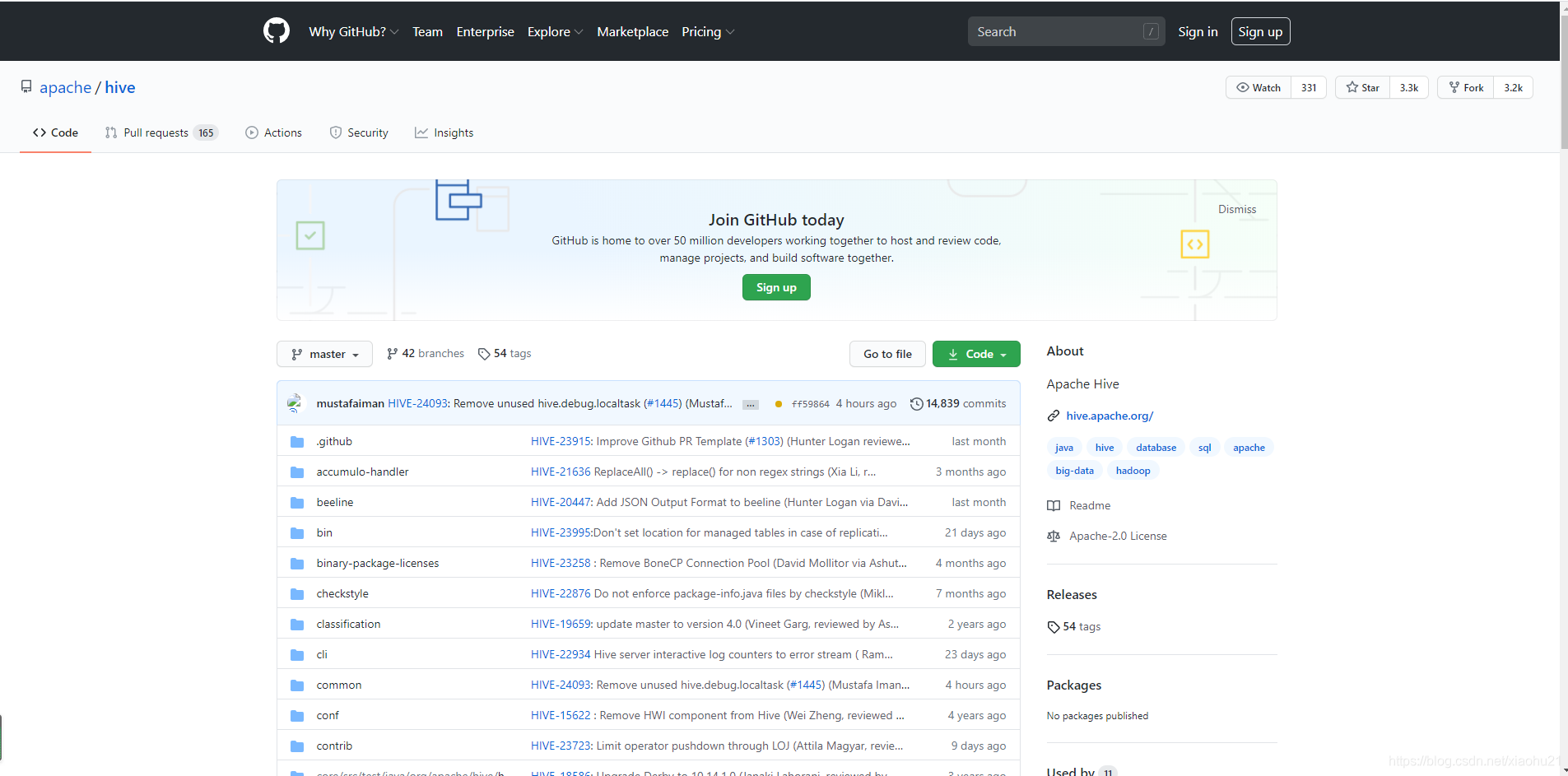Click the Apache-2.0 License scale icon

point(1054,536)
